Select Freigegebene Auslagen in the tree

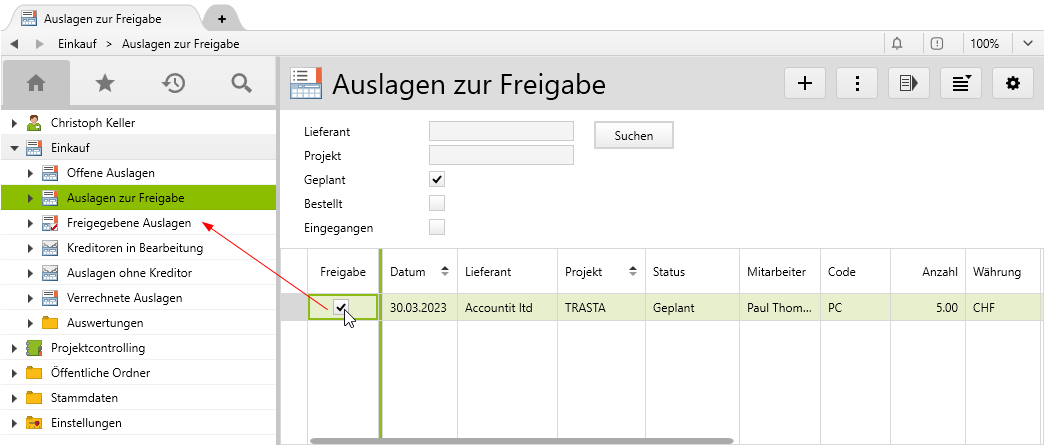(x=128, y=223)
